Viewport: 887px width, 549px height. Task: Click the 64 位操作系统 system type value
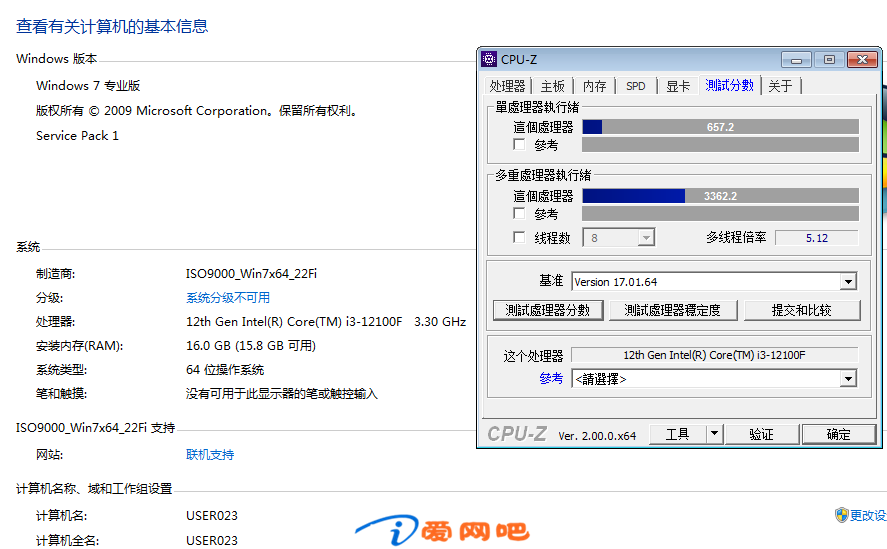point(225,370)
